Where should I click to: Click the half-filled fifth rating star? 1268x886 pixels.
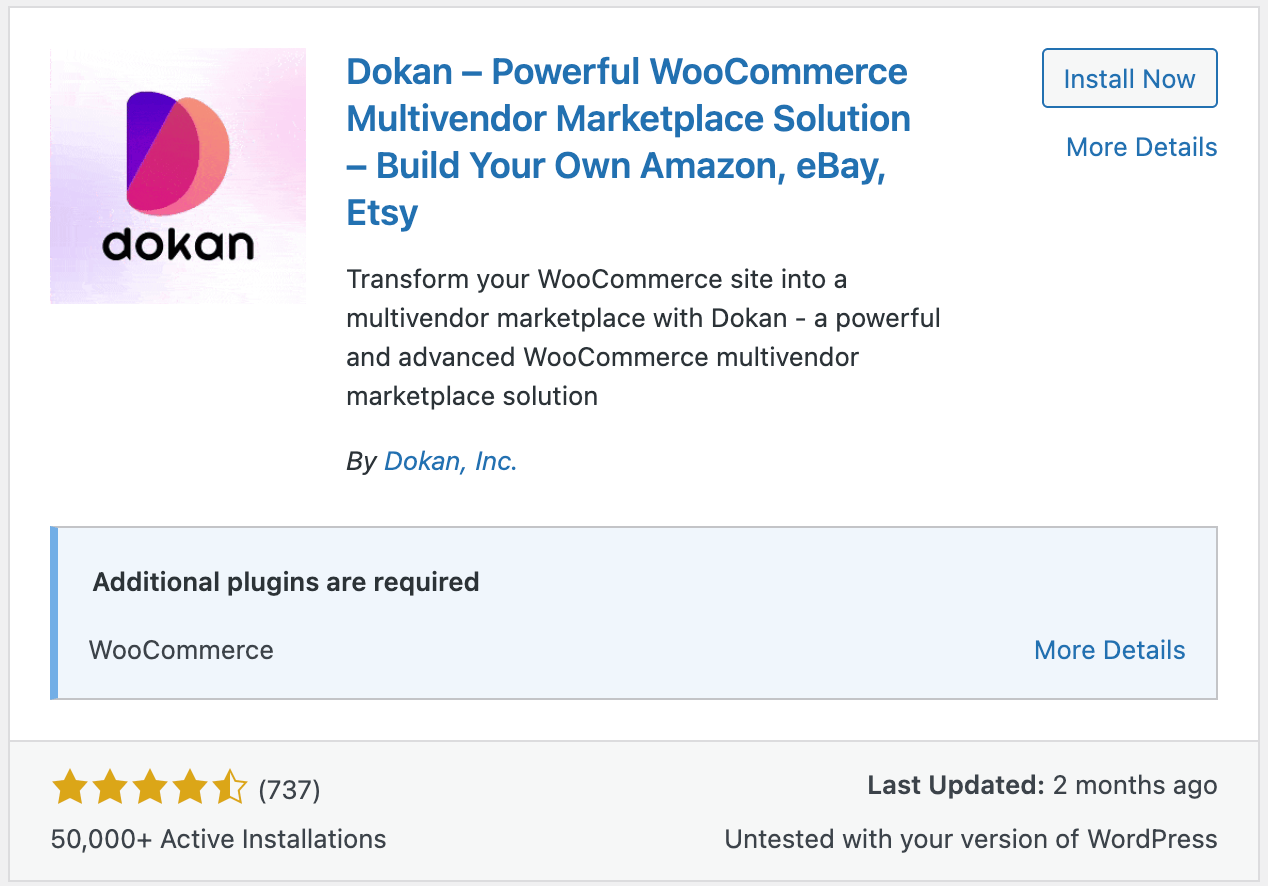(x=230, y=789)
